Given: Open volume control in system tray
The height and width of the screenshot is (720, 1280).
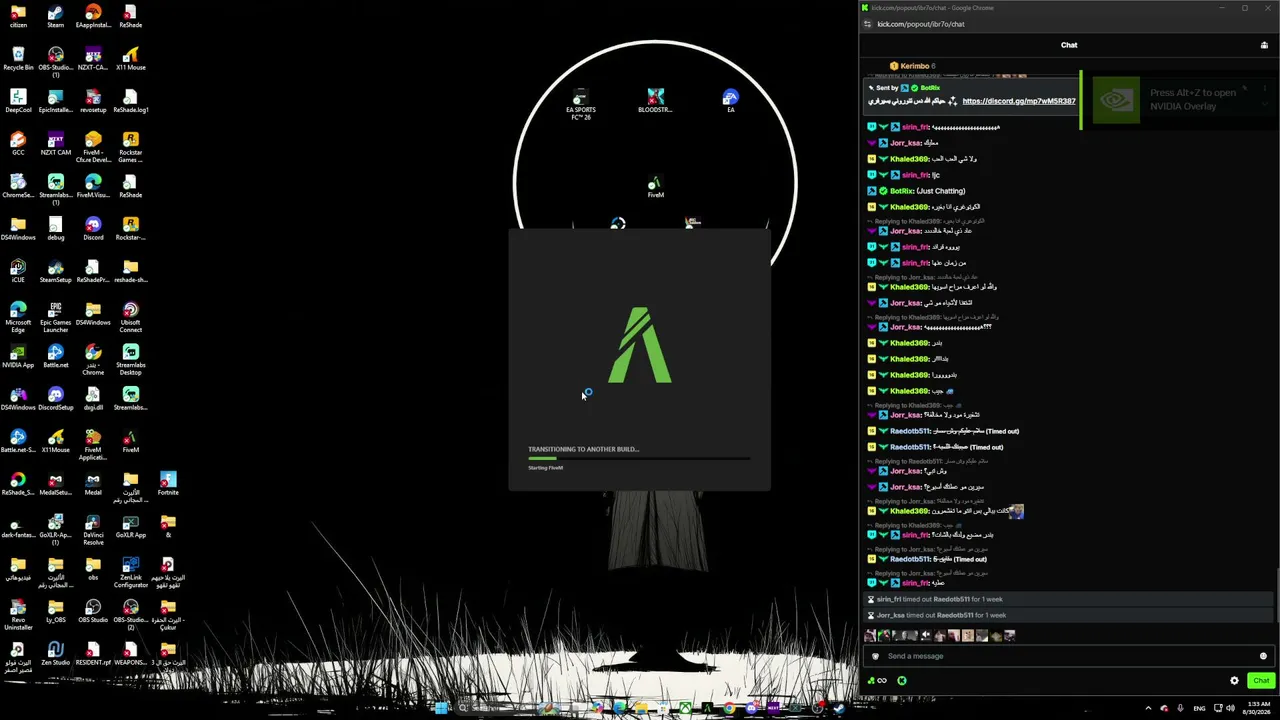Looking at the screenshot, I should pos(1229,709).
